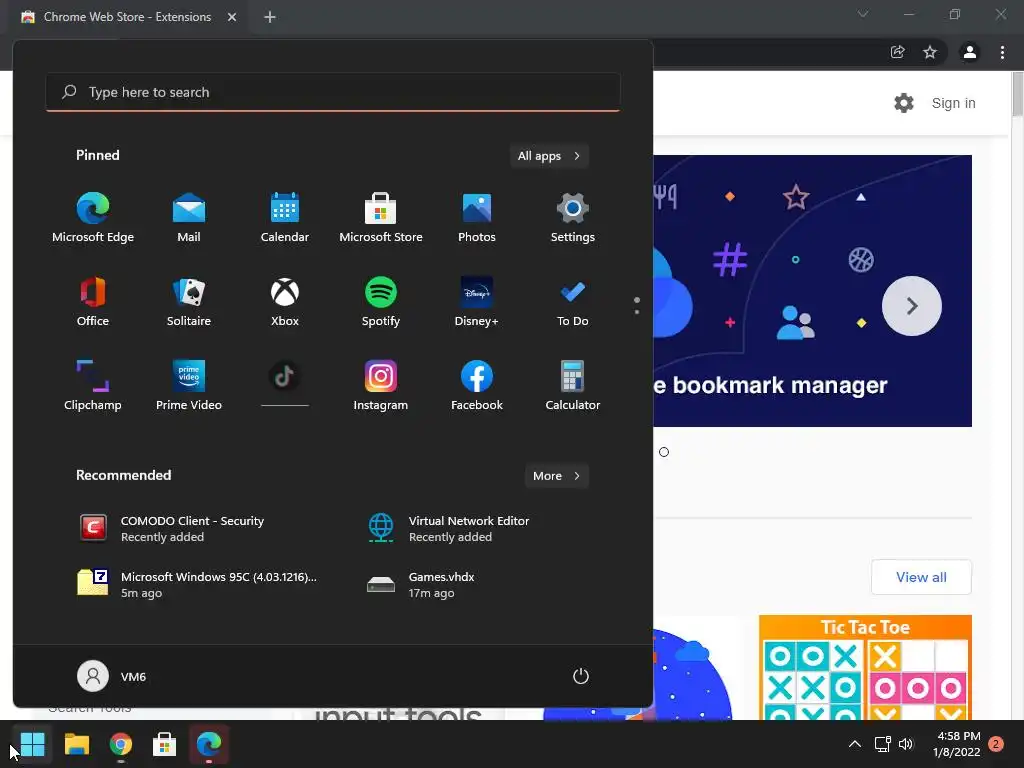Launch the Office app
This screenshot has height=768, width=1024.
[x=93, y=302]
